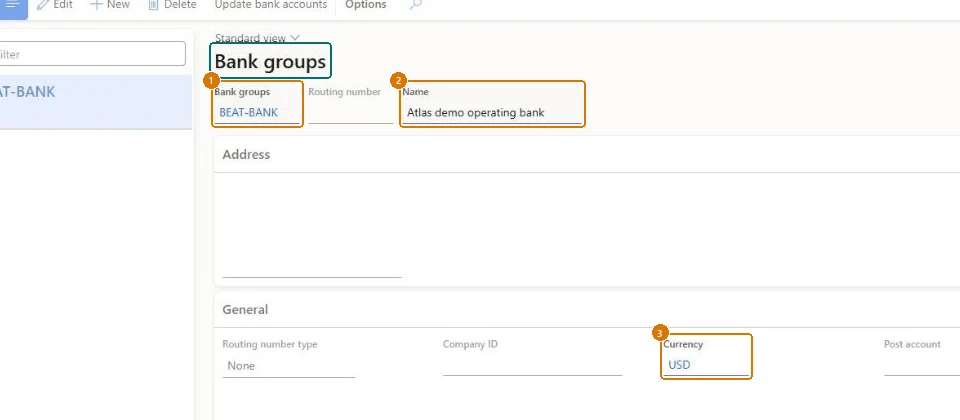Click the Bank groups page title
This screenshot has height=420, width=960.
(270, 61)
